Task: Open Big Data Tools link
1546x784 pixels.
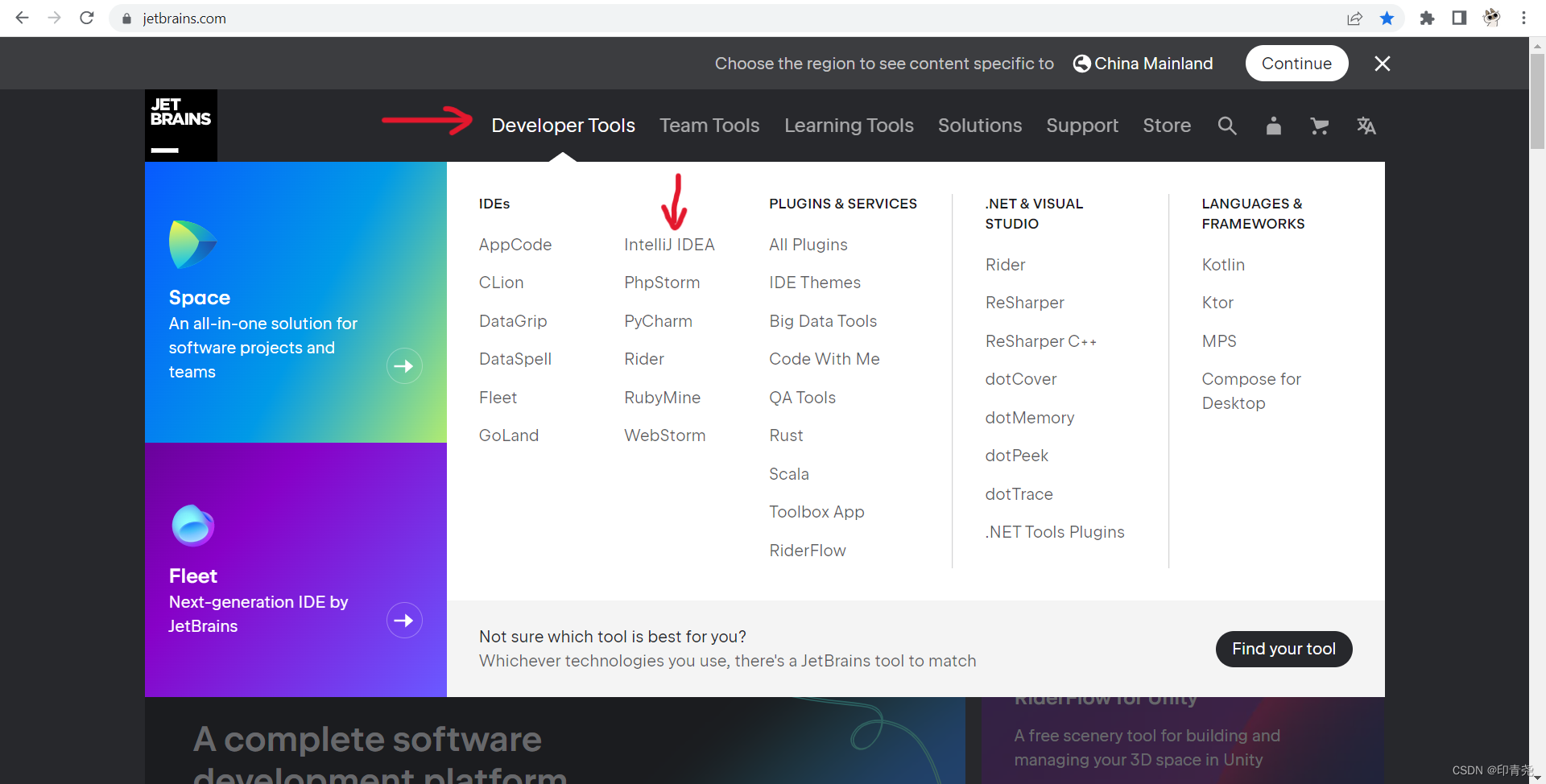Action: (823, 321)
